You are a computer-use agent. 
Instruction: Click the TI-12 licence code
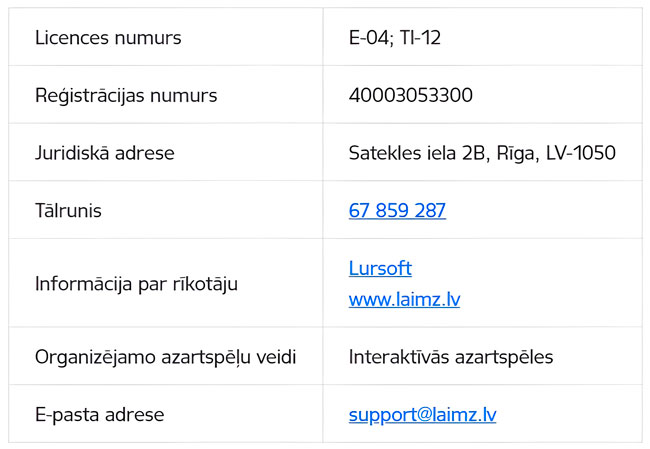click(420, 38)
